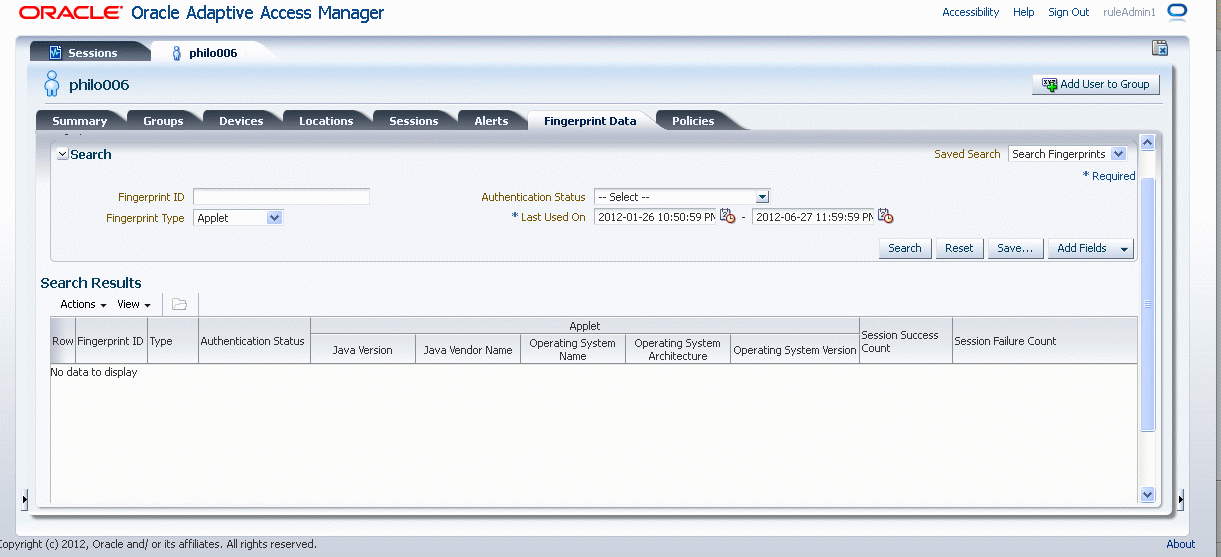Switch to the Policies tab
Image resolution: width=1221 pixels, height=557 pixels.
click(693, 121)
